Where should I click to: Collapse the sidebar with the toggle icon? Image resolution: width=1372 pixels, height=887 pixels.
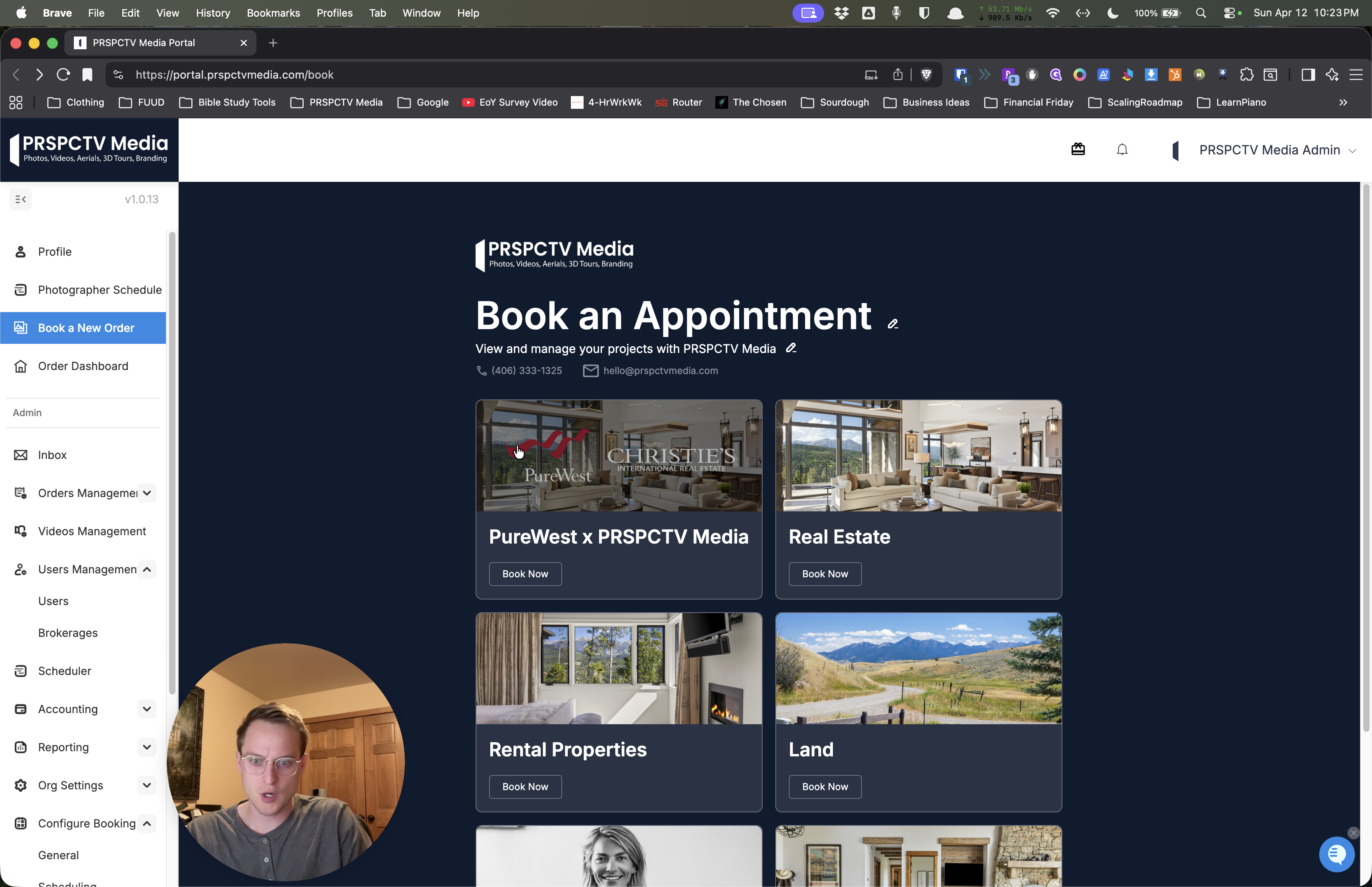coord(21,199)
